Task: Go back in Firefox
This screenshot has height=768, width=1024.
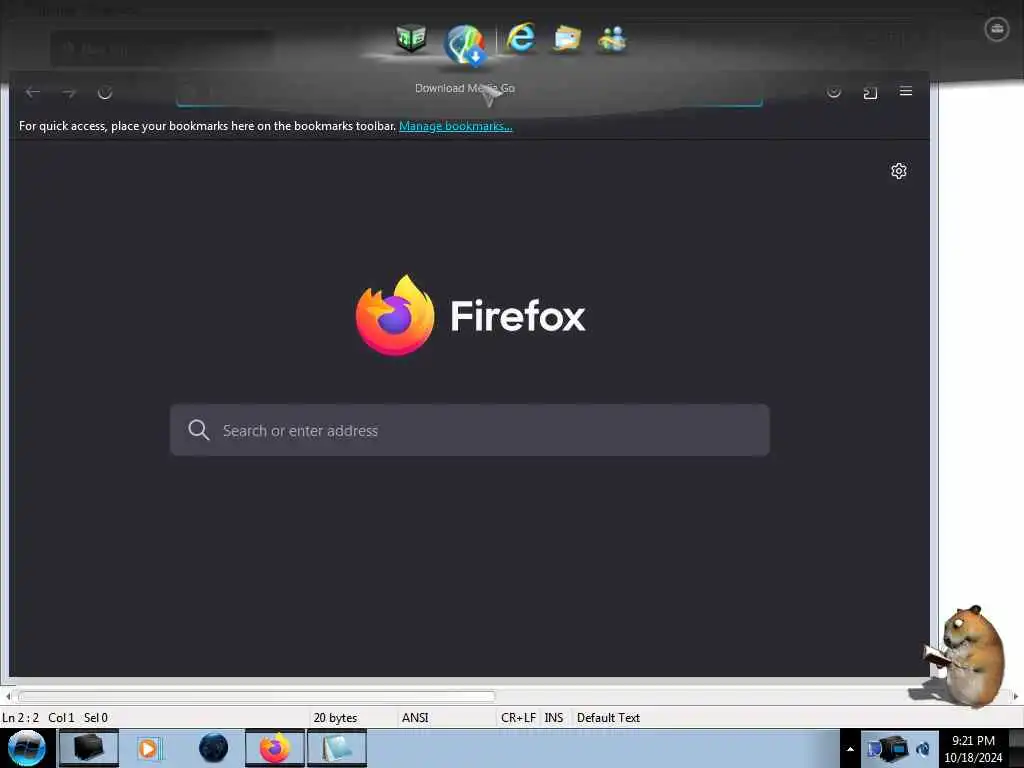Action: (33, 92)
